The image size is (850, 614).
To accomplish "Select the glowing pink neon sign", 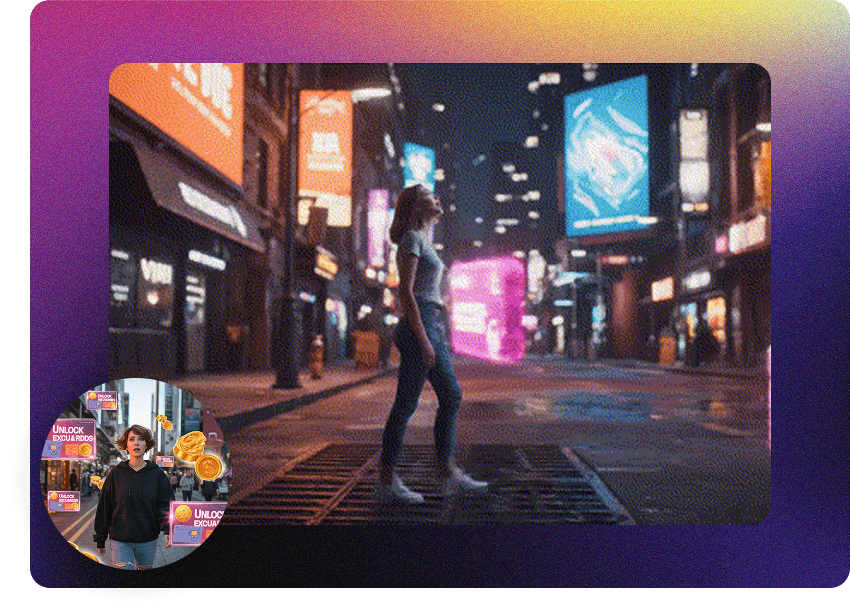I will pyautogui.click(x=487, y=308).
